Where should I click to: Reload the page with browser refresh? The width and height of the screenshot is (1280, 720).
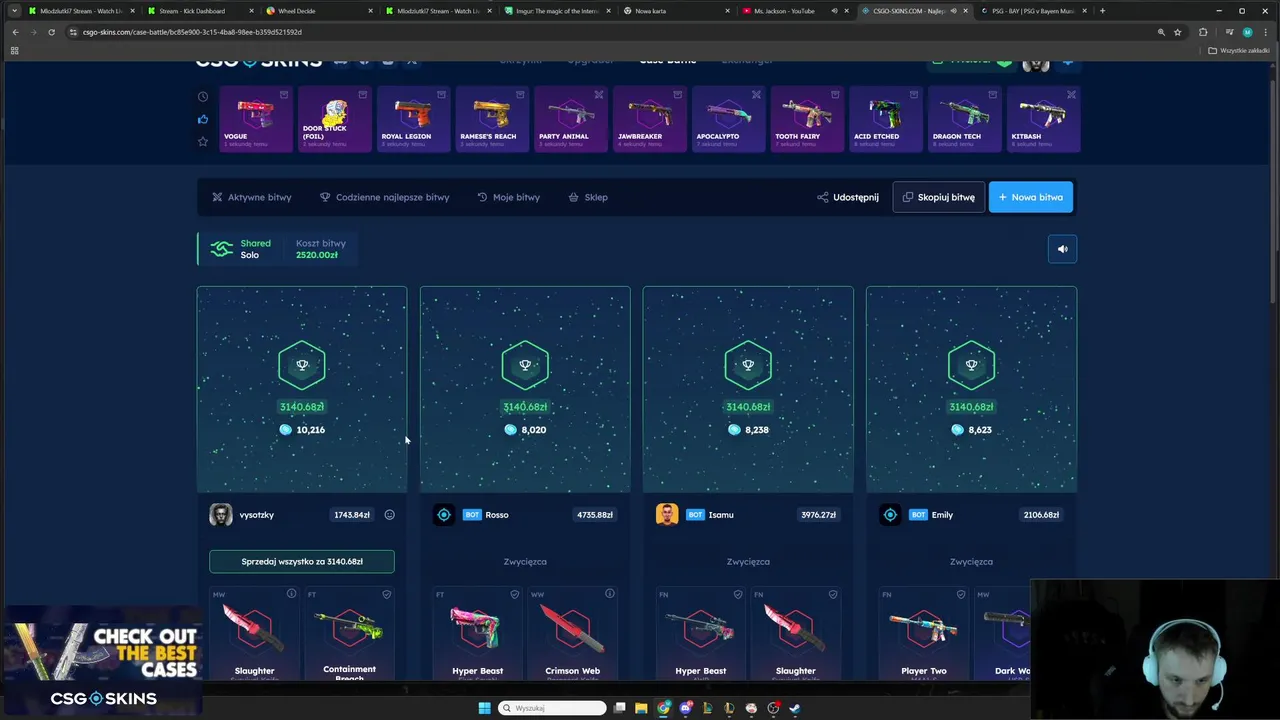pyautogui.click(x=52, y=32)
